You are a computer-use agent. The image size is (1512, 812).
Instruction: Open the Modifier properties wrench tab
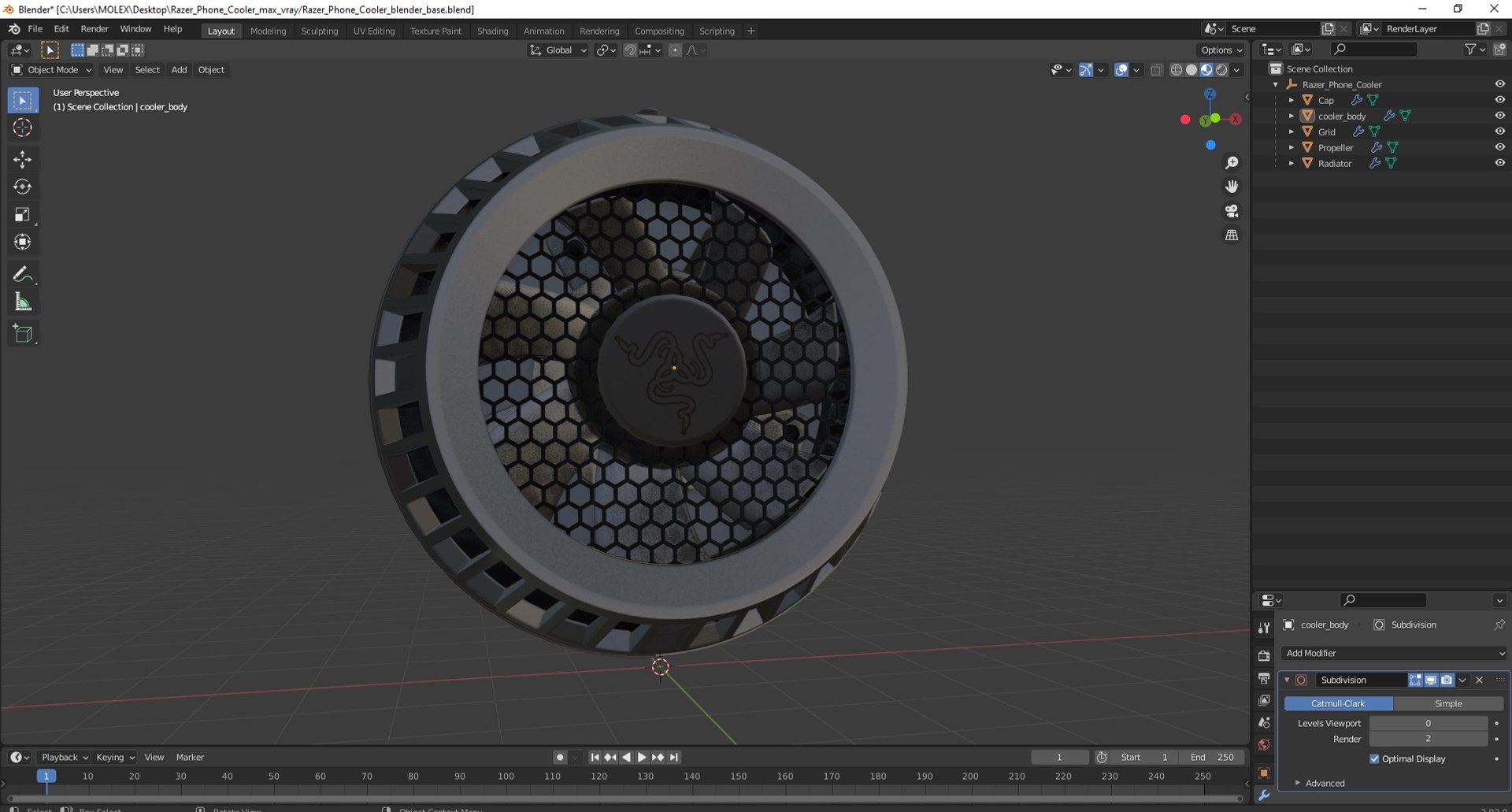coord(1264,795)
